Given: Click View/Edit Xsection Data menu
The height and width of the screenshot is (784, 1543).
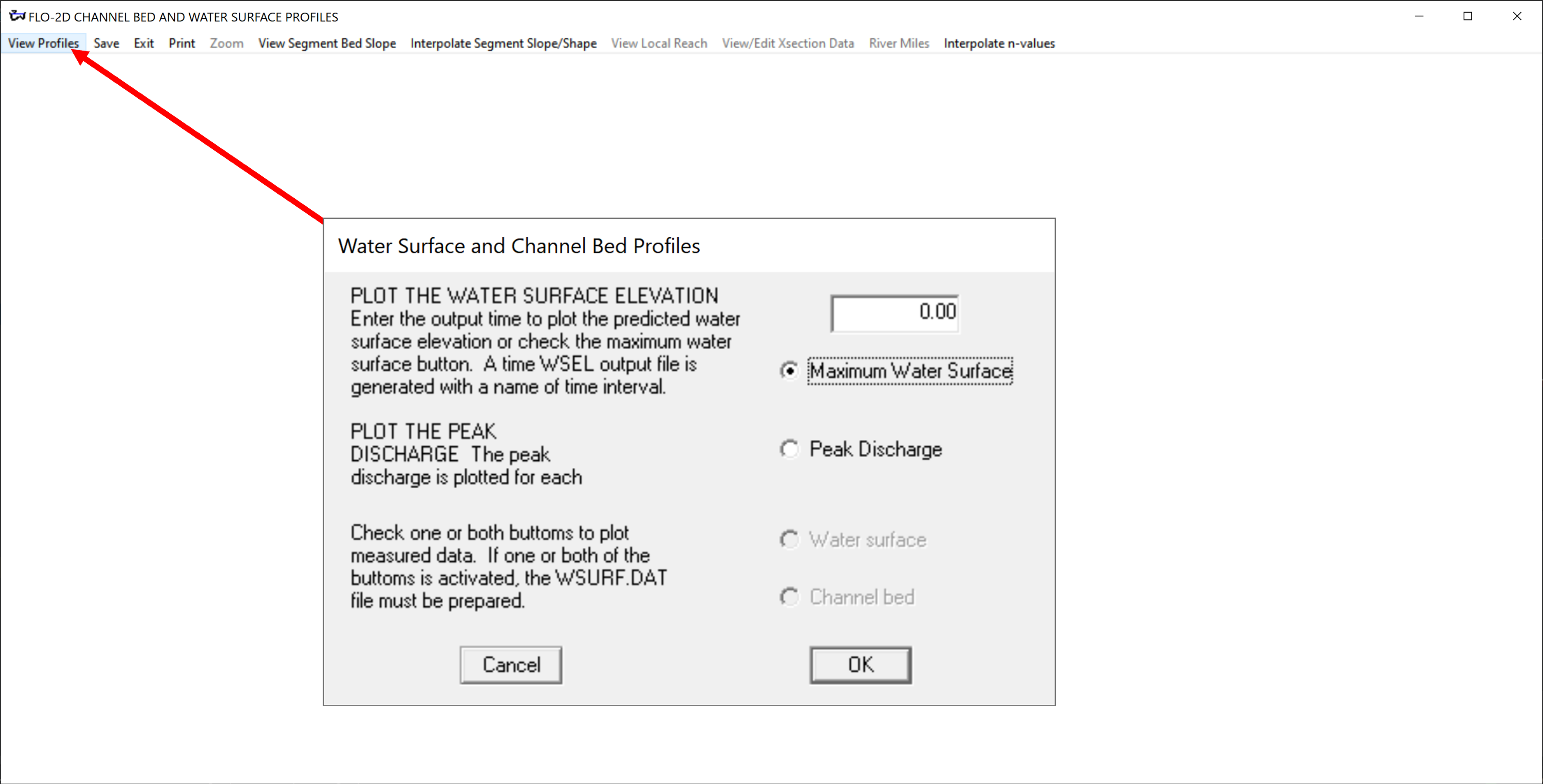Looking at the screenshot, I should [x=788, y=43].
